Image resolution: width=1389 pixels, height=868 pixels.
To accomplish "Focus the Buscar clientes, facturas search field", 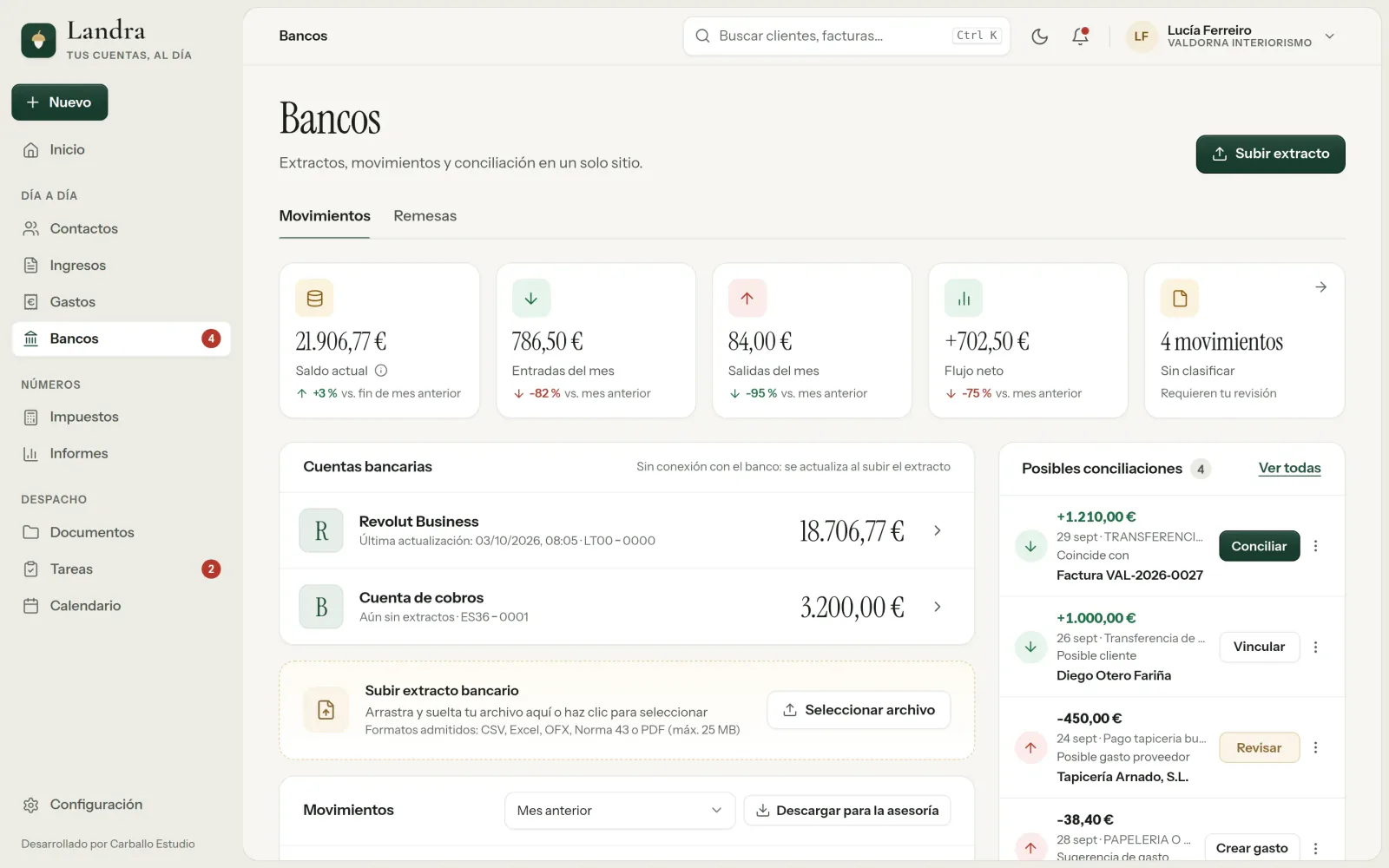I will 846,36.
